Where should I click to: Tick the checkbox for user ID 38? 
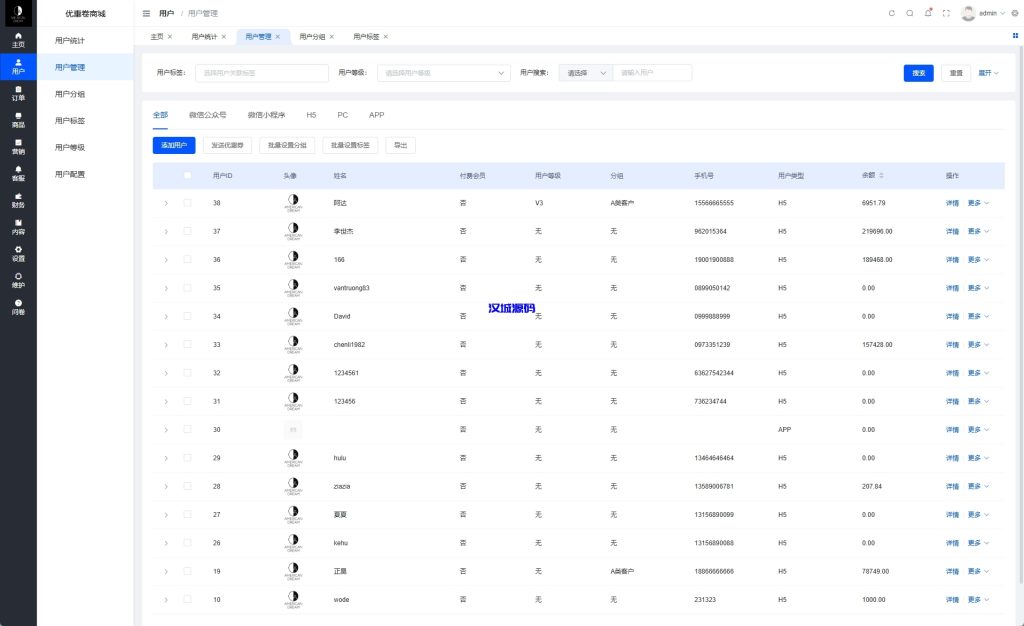coord(187,203)
